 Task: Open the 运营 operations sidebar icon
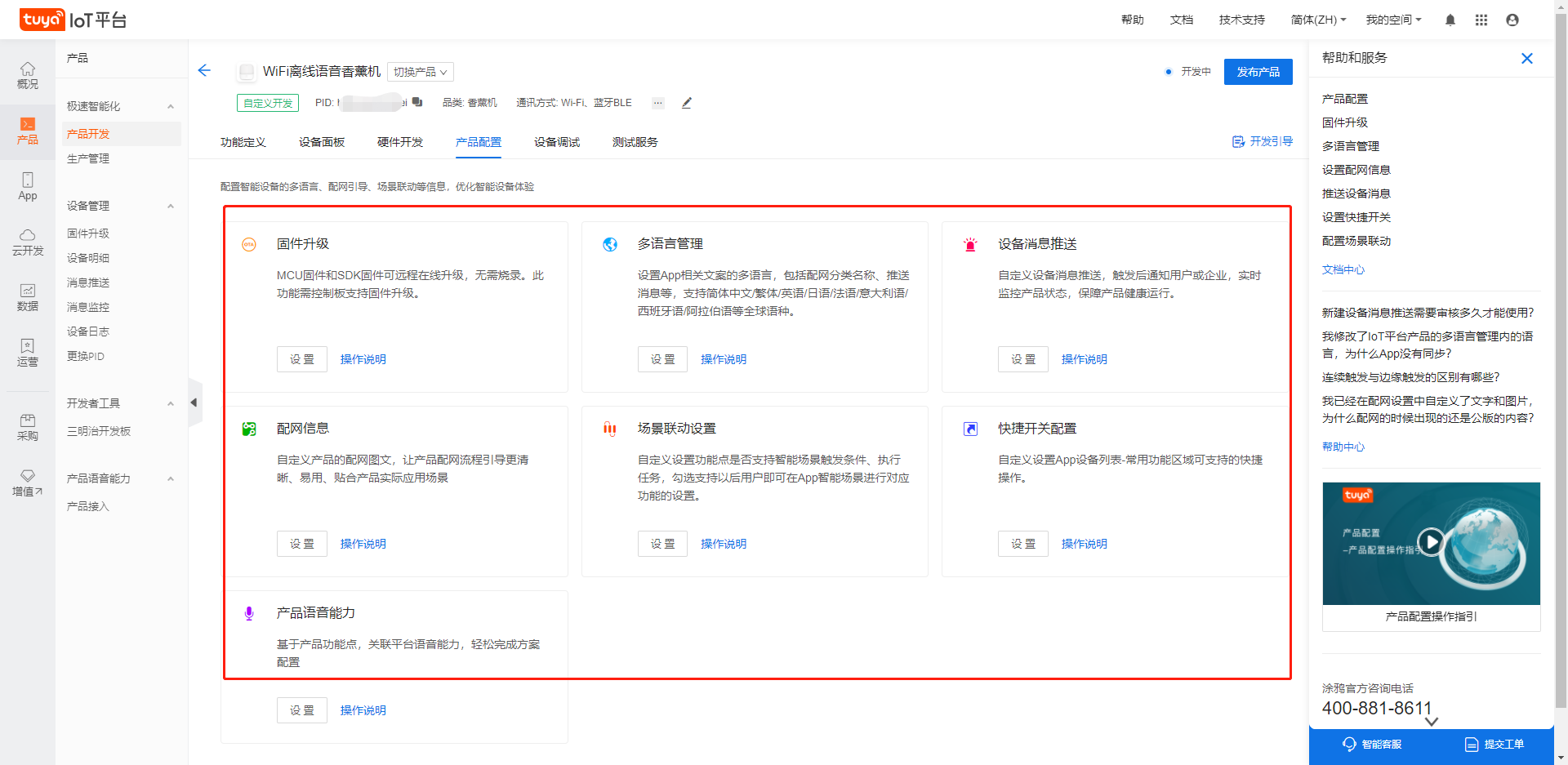[x=28, y=353]
